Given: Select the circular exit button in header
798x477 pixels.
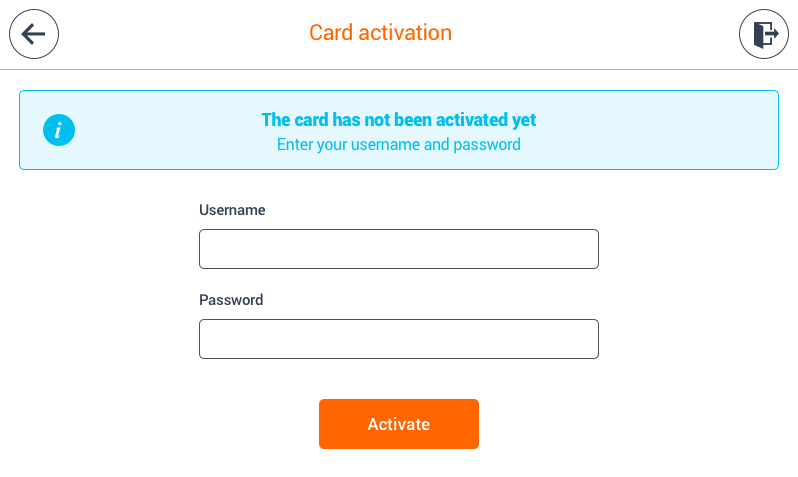Looking at the screenshot, I should [x=764, y=34].
